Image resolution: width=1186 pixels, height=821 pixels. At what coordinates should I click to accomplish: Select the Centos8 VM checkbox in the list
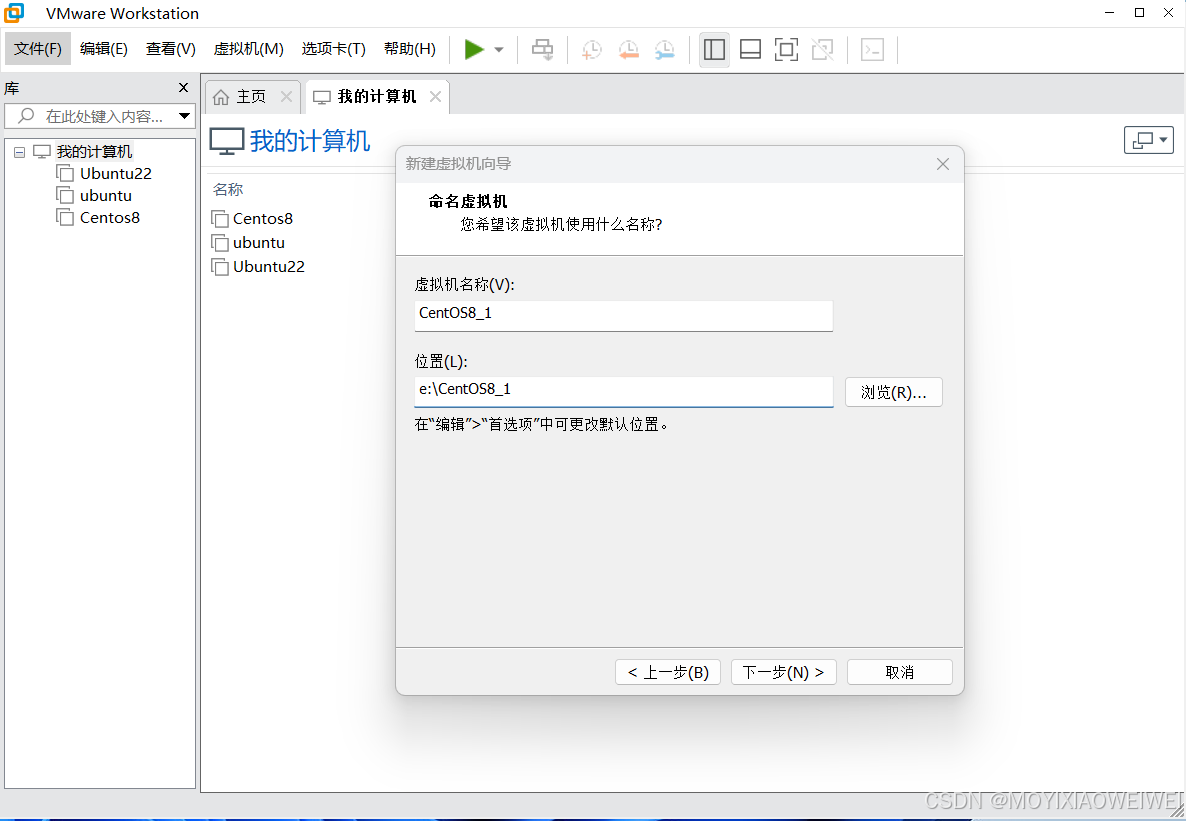[221, 218]
